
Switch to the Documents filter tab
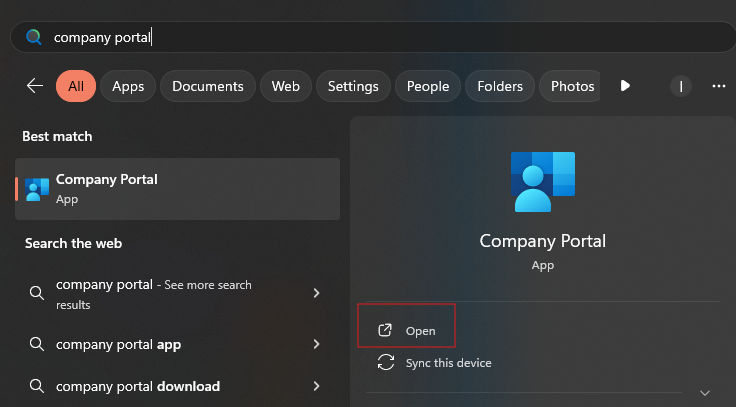[207, 86]
